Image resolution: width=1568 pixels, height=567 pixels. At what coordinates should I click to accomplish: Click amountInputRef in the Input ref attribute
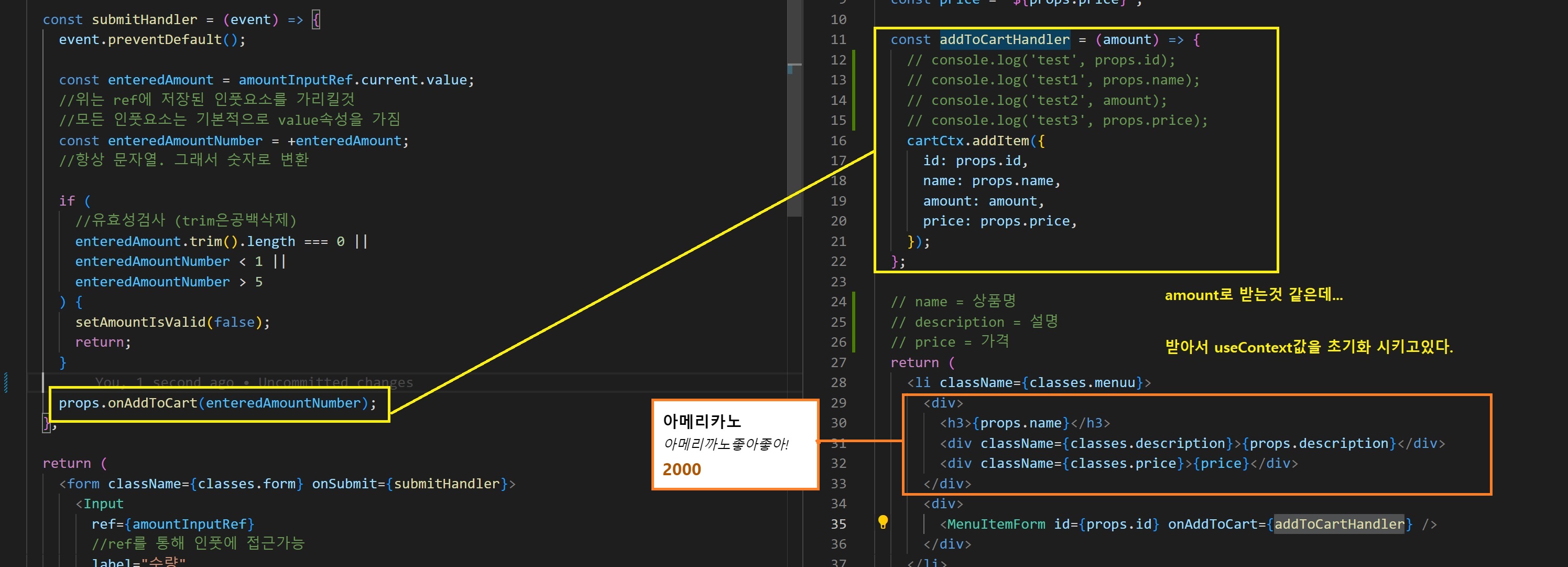click(189, 524)
